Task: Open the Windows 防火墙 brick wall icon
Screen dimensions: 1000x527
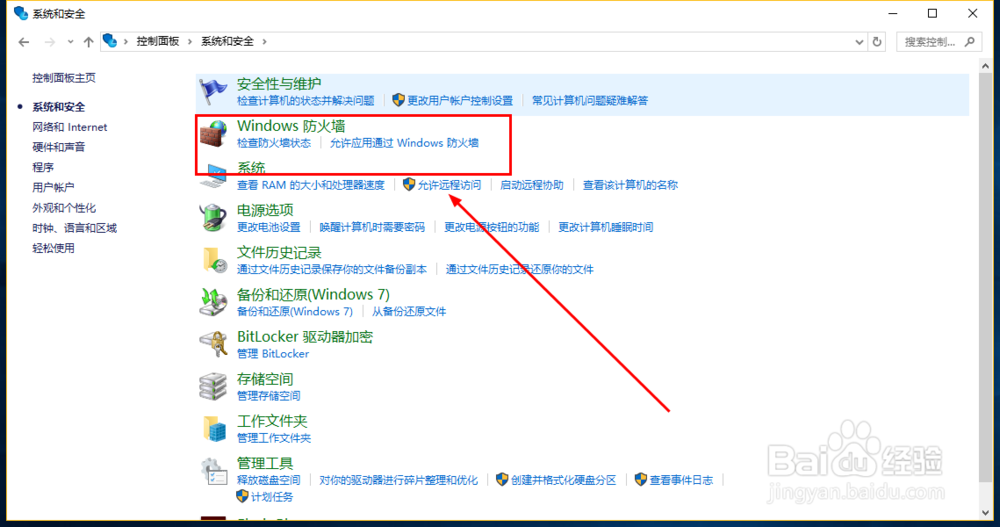Action: pos(212,134)
